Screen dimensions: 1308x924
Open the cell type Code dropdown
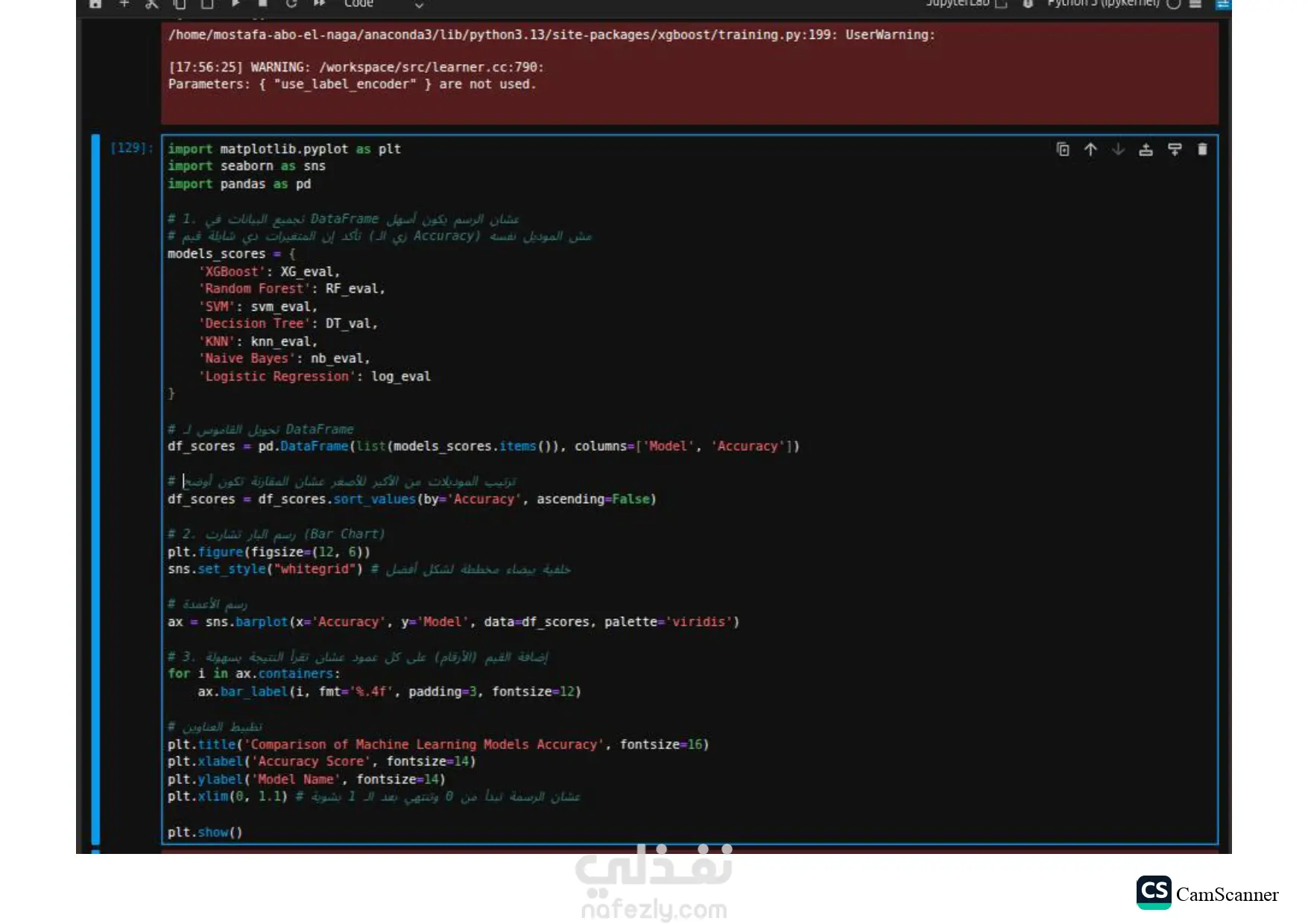383,4
